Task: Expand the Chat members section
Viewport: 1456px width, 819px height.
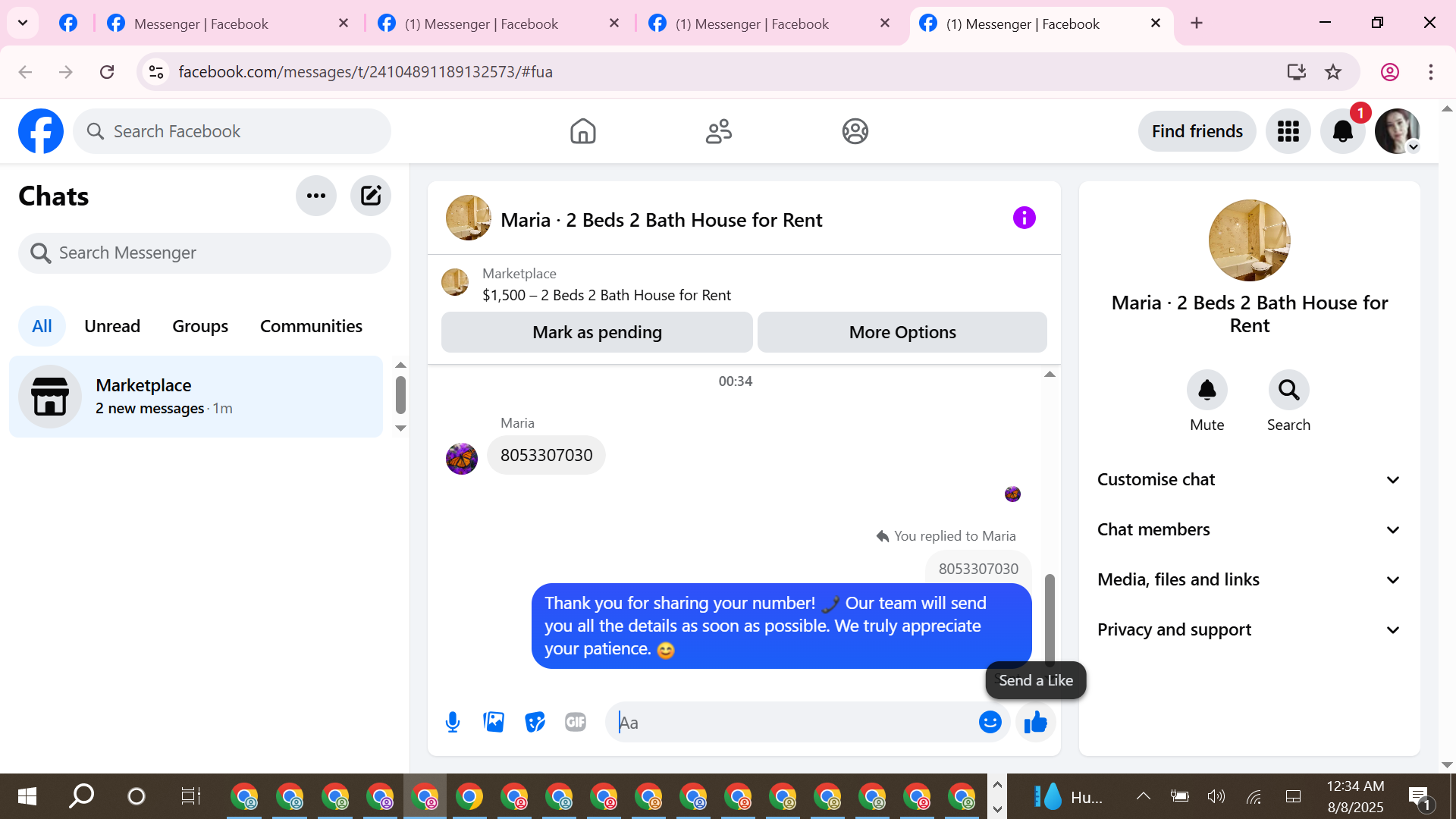Action: click(x=1249, y=529)
